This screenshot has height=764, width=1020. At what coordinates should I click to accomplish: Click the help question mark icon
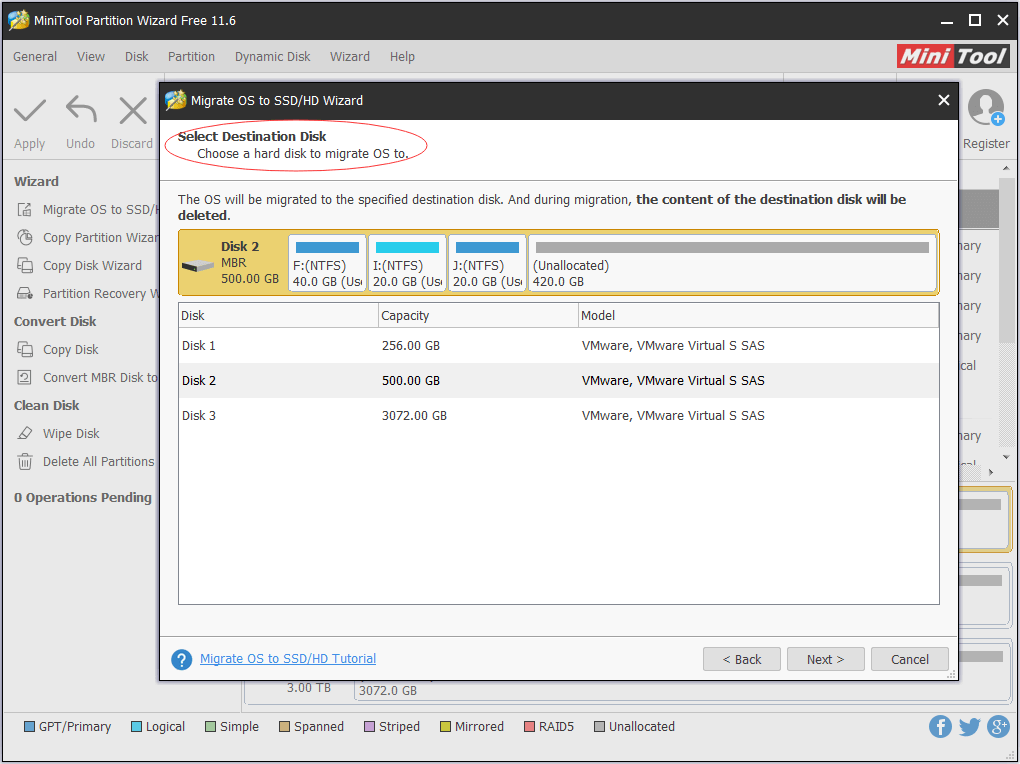181,659
